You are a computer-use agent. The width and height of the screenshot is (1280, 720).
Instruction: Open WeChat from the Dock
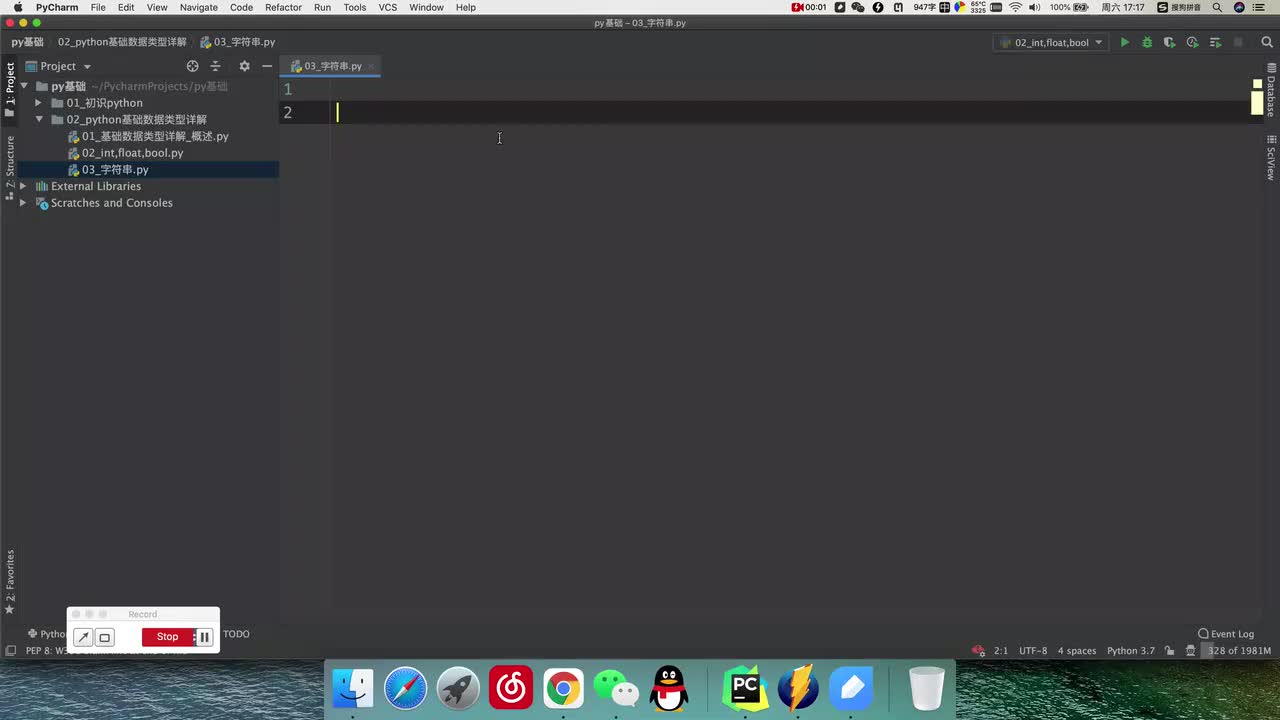coord(616,689)
